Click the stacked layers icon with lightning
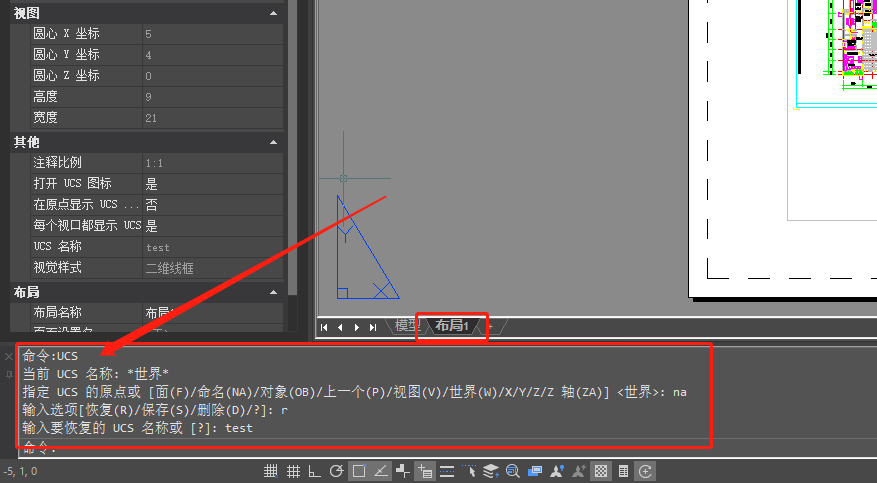 491,471
